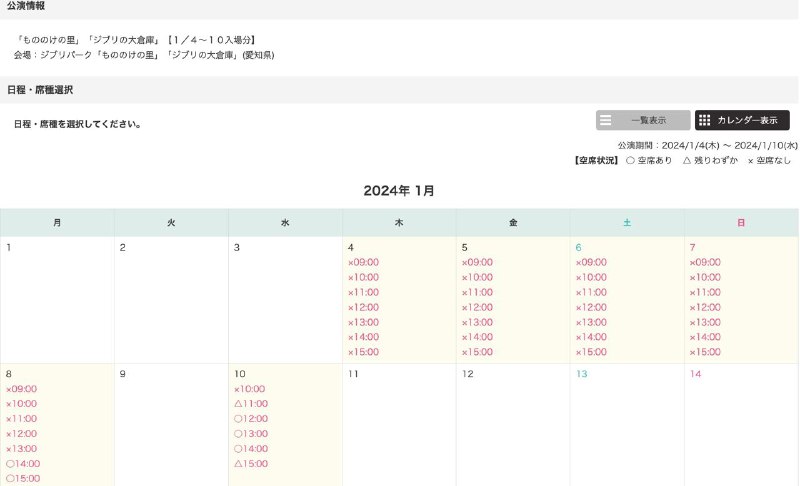This screenshot has height=486, width=800.
Task: Click the ×13:00 slot on Monday January 8
Action: (22, 449)
